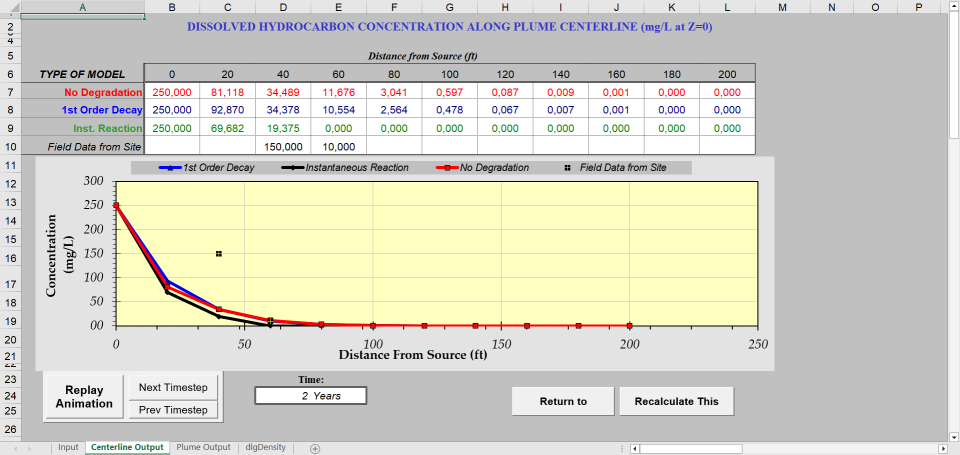Switch to the Input sheet tab
Image resolution: width=960 pixels, height=455 pixels.
click(68, 447)
